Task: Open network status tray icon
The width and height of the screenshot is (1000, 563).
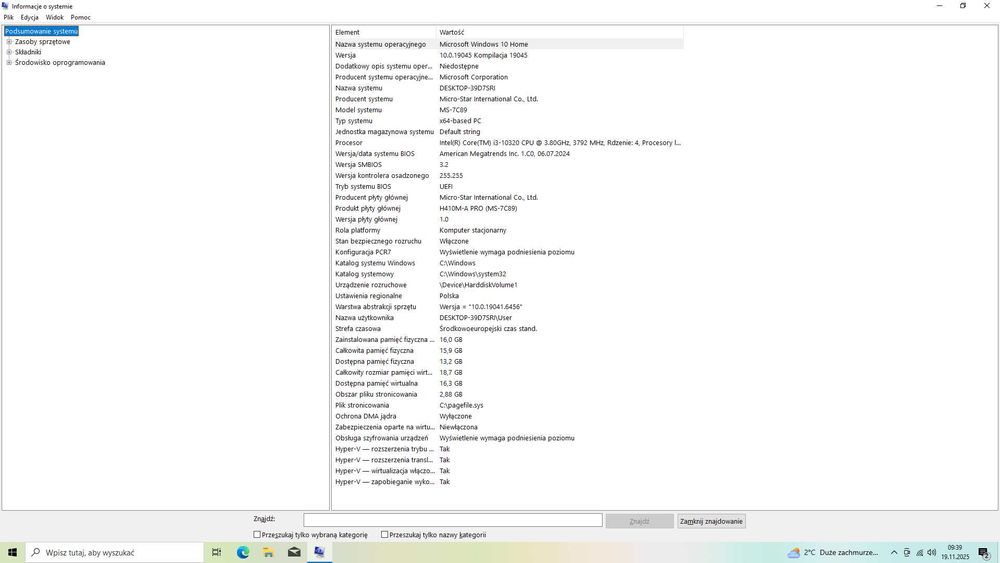Action: (920, 553)
